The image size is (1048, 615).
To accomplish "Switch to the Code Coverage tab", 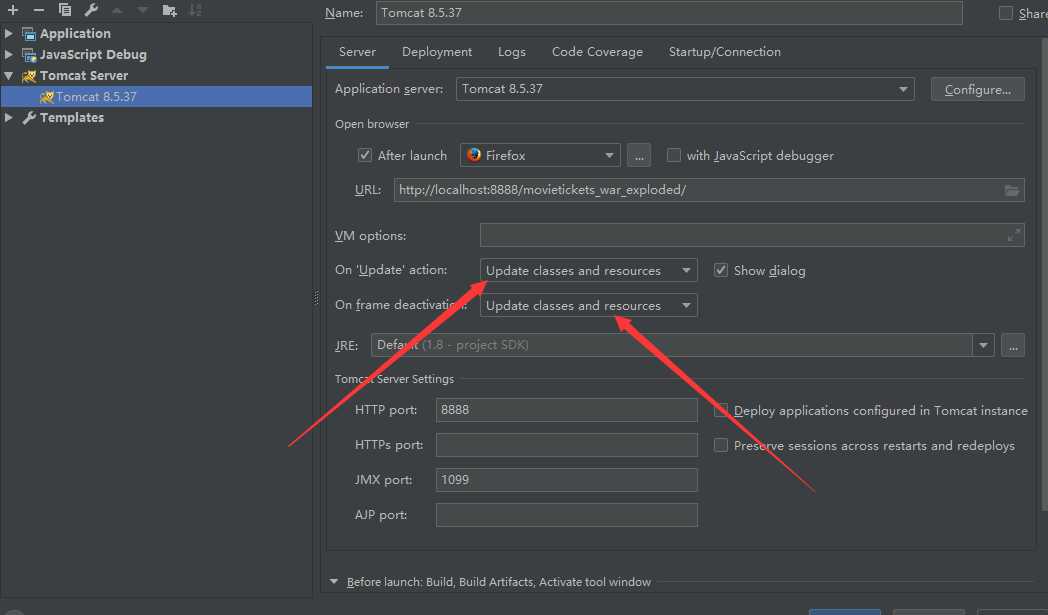I will (x=597, y=52).
